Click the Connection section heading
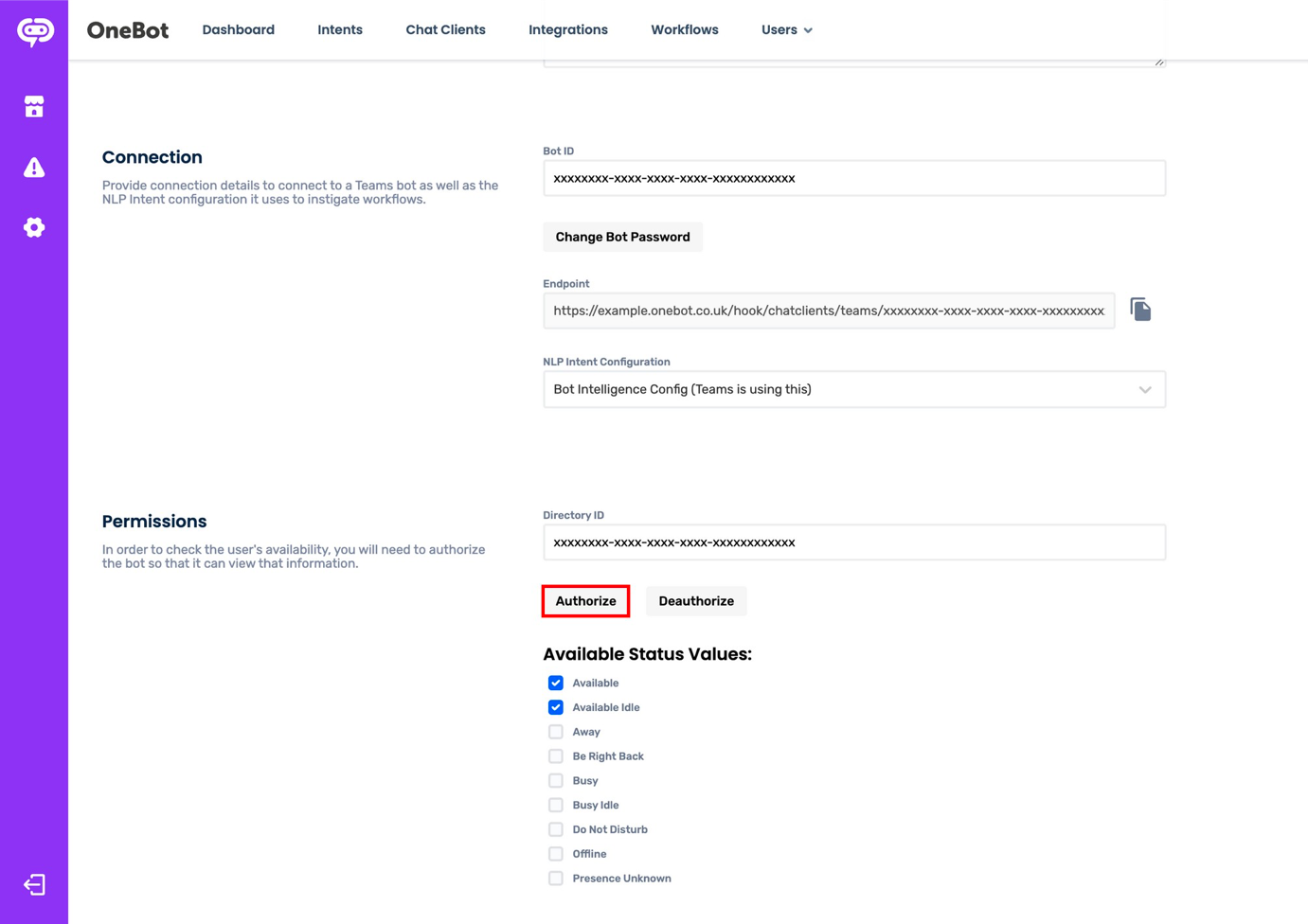This screenshot has height=924, width=1308. [152, 157]
